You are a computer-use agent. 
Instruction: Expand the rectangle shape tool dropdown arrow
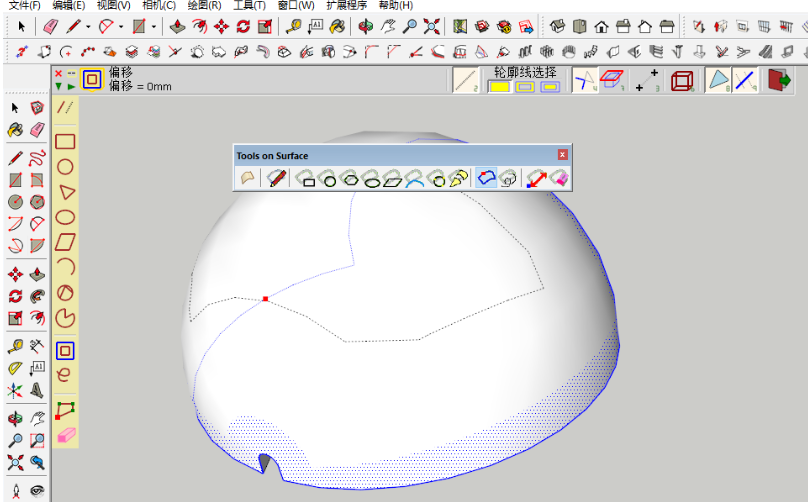click(x=154, y=27)
